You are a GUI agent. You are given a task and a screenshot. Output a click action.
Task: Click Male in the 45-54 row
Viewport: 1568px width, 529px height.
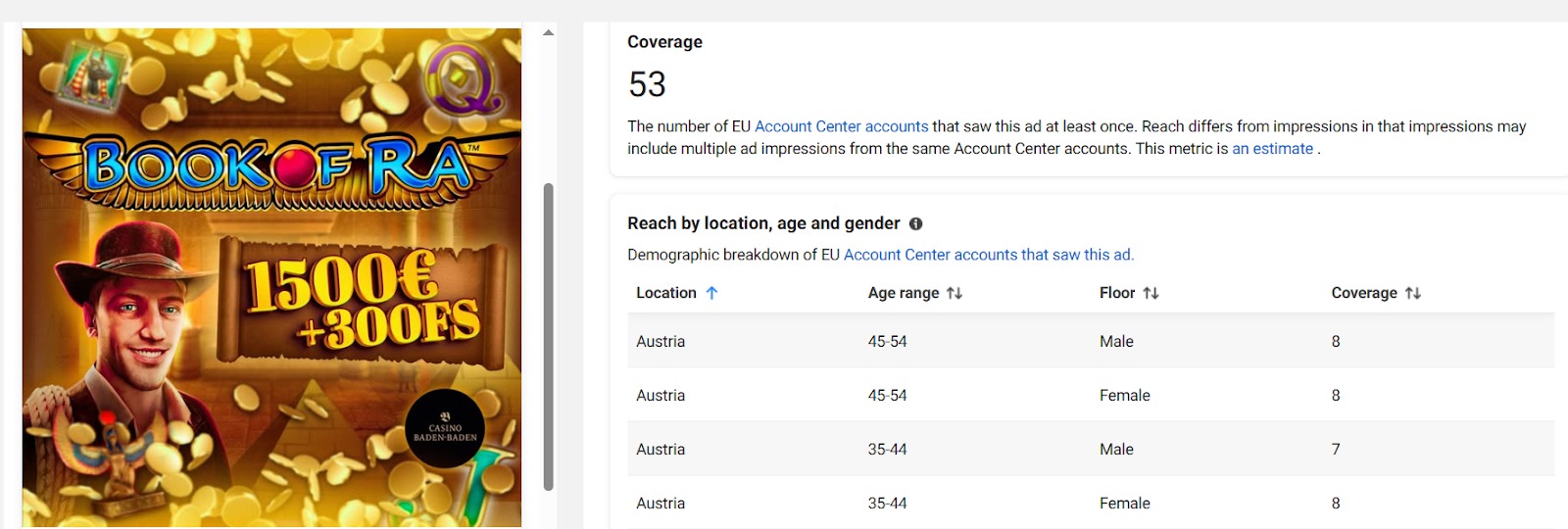(1116, 342)
